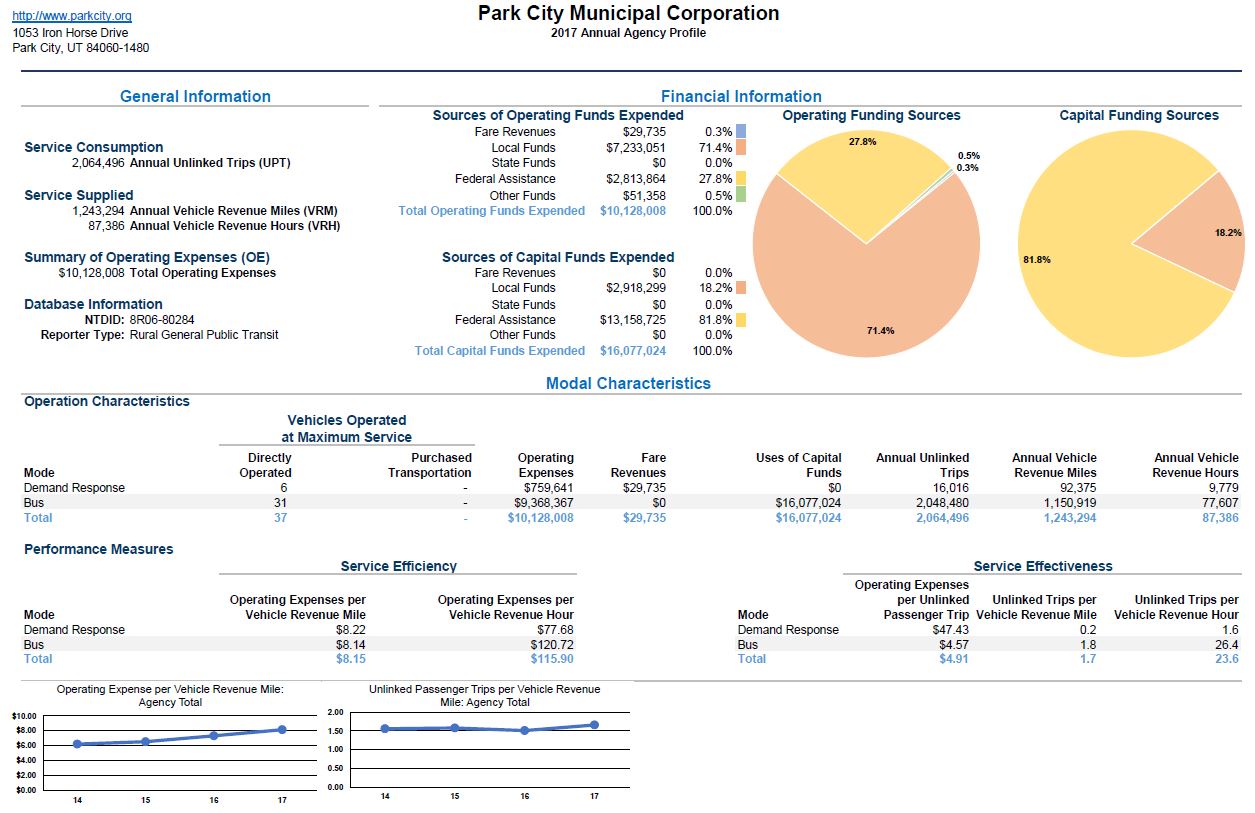1255x813 pixels.
Task: Click "Annual Vehicle Revenue Hours (VRH)" label
Action: (x=234, y=226)
